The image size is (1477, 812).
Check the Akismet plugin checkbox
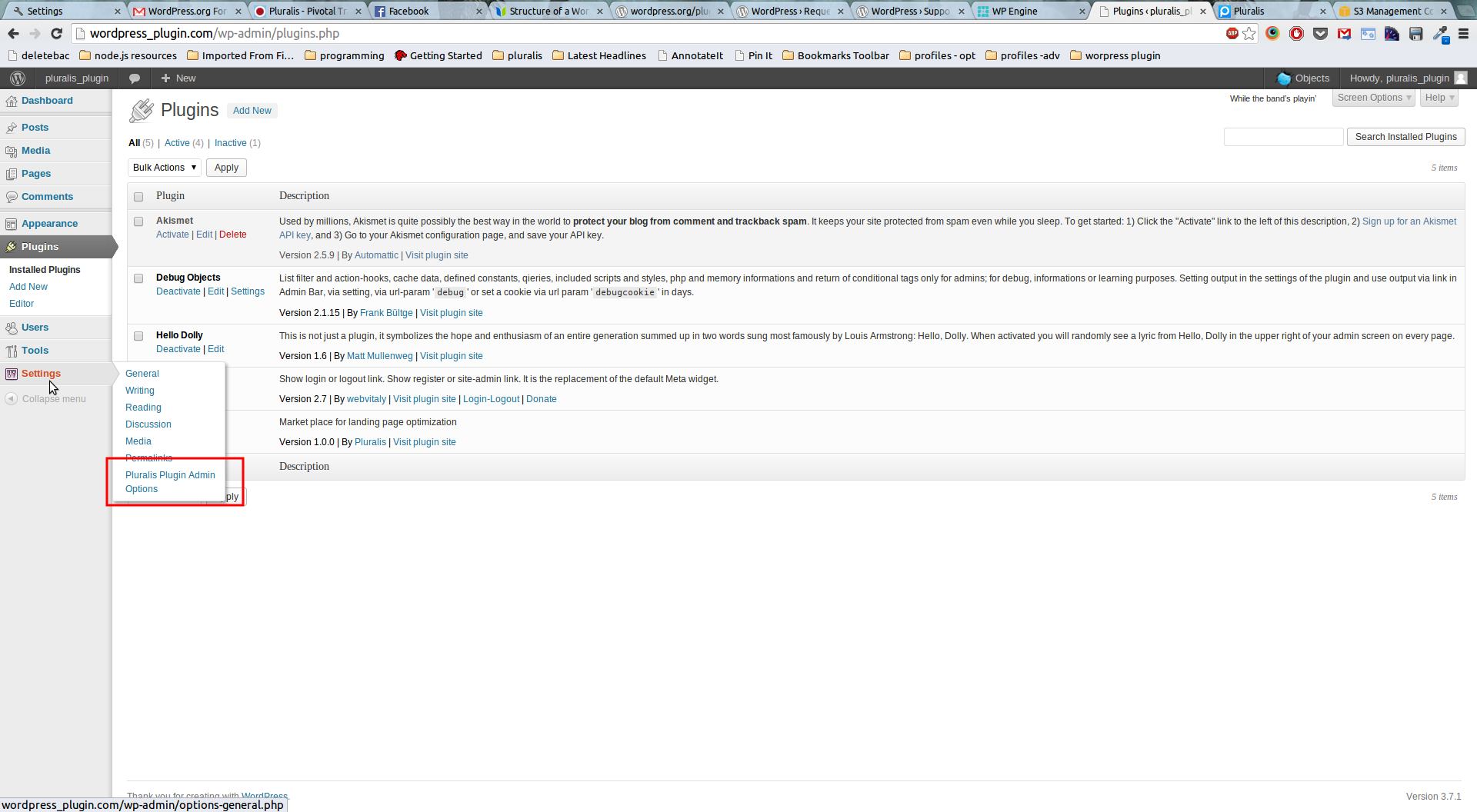click(138, 221)
